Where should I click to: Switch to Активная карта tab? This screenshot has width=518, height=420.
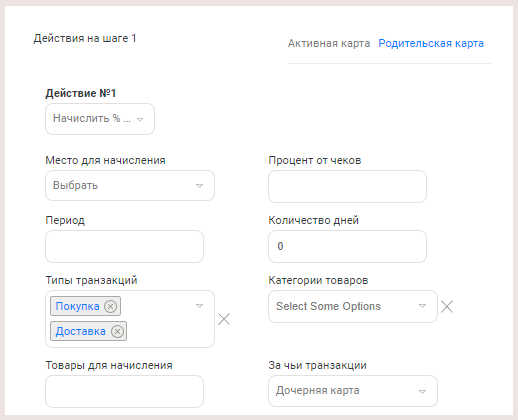[x=329, y=43]
